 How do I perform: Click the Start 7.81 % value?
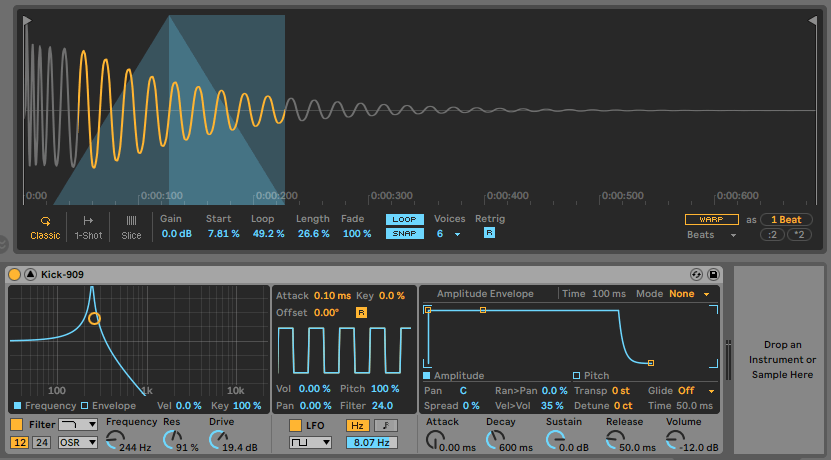[x=223, y=234]
